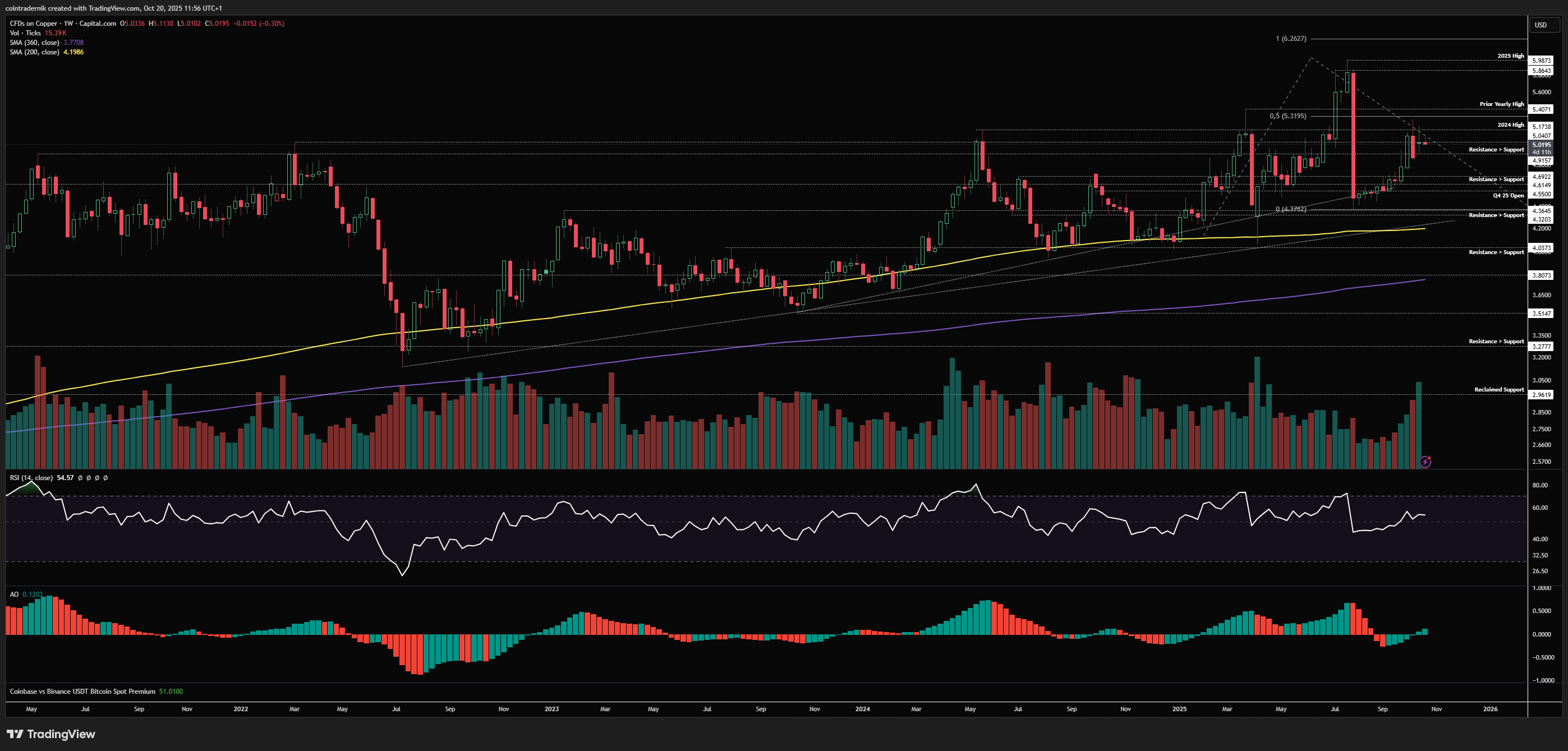Click the Fibonacci 0.5 (5.3195) level label
The width and height of the screenshot is (1568, 751).
click(x=1287, y=116)
